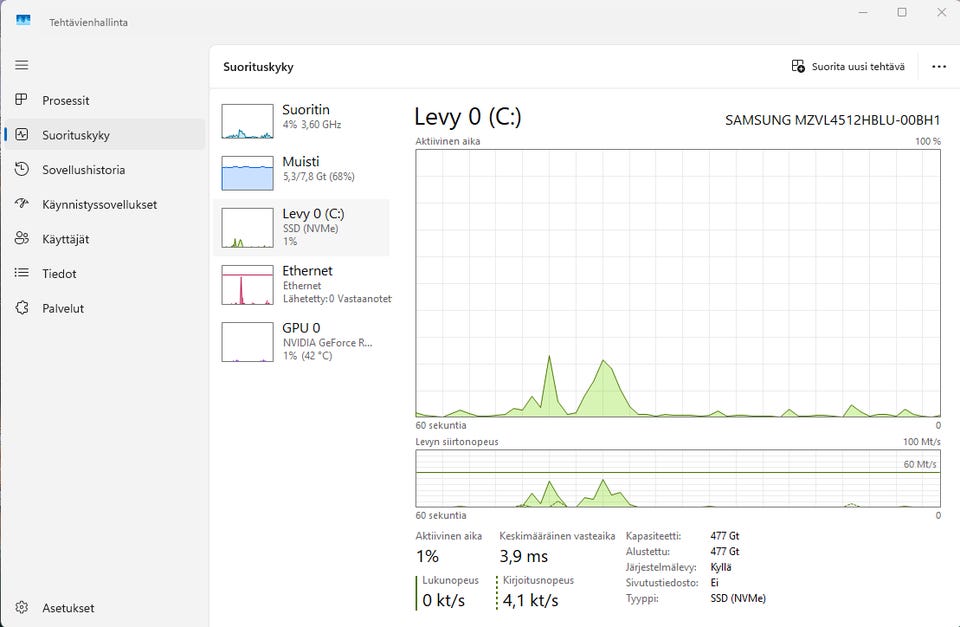Click the Alustettu 477 Gt value
This screenshot has width=960, height=627.
point(724,551)
